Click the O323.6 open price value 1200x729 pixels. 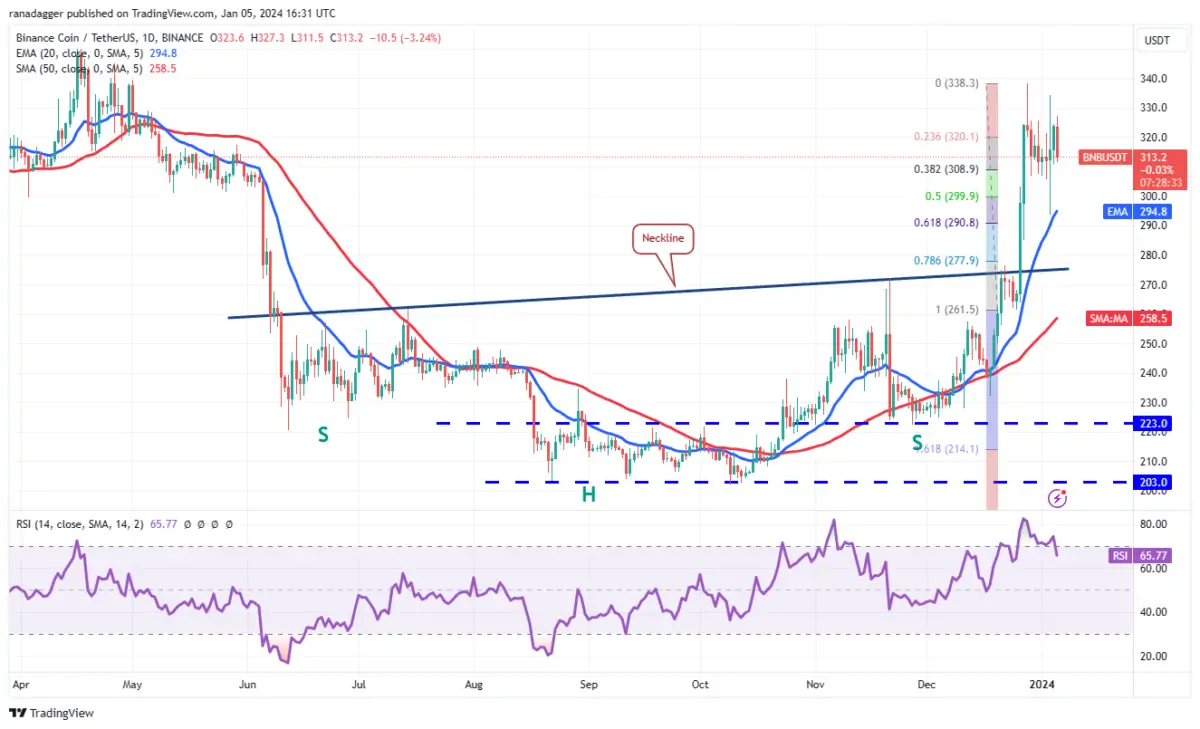229,38
